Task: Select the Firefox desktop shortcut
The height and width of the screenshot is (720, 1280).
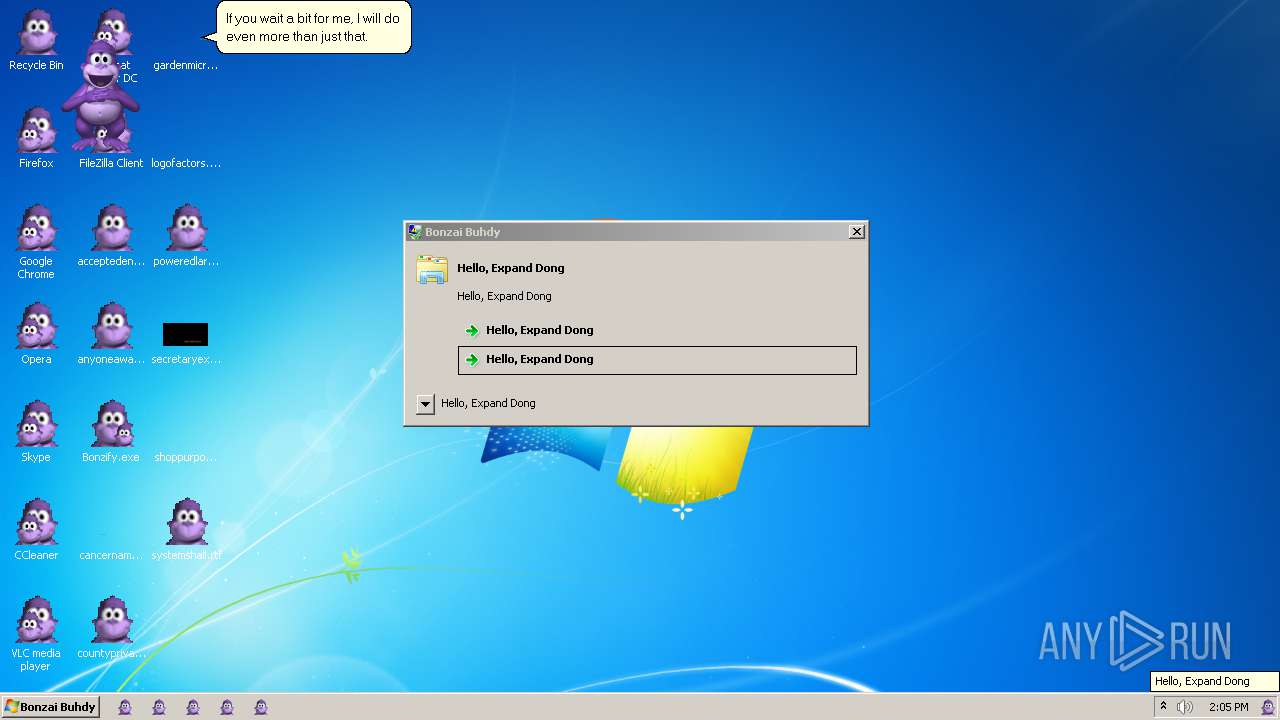Action: tap(36, 137)
